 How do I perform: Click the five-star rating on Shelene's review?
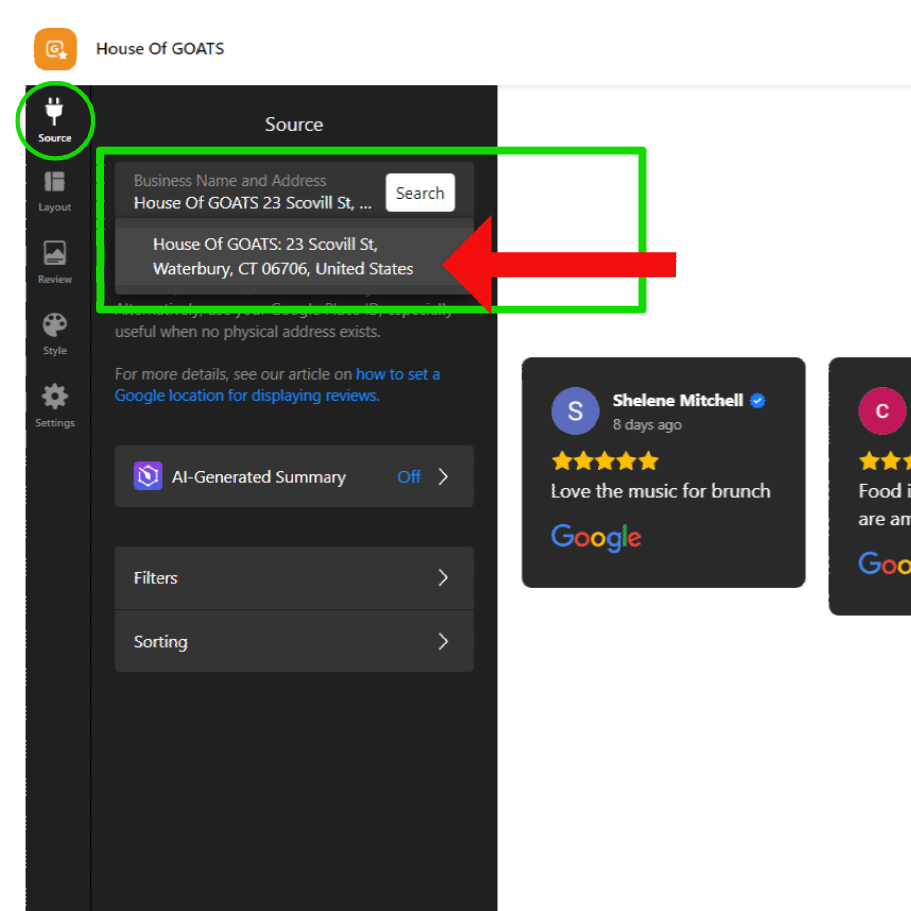coord(605,461)
